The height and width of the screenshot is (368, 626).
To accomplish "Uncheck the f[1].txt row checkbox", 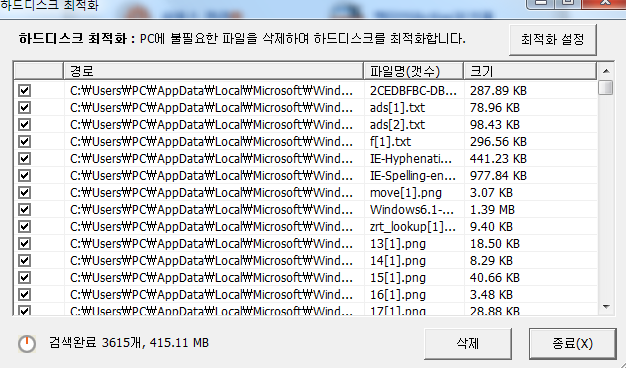I will 24,142.
